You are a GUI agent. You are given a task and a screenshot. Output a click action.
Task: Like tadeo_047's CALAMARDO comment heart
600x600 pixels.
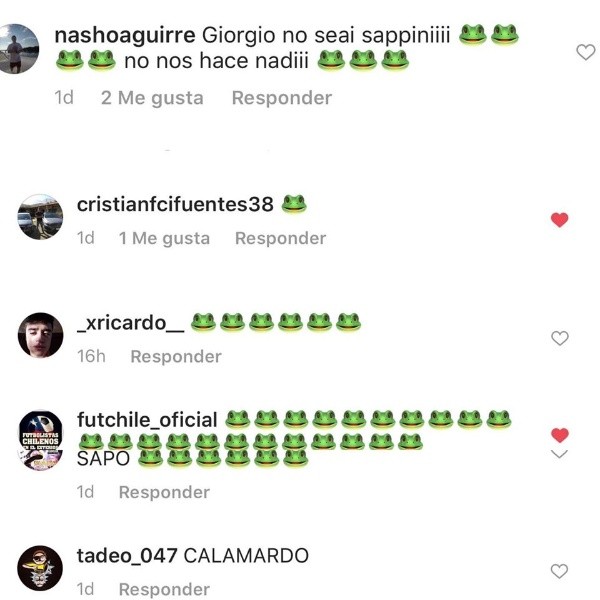(559, 571)
